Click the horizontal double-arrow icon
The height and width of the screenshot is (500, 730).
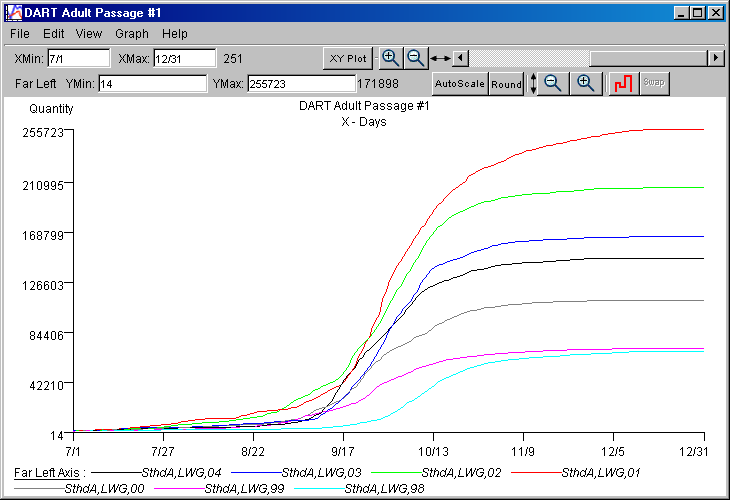pyautogui.click(x=440, y=58)
